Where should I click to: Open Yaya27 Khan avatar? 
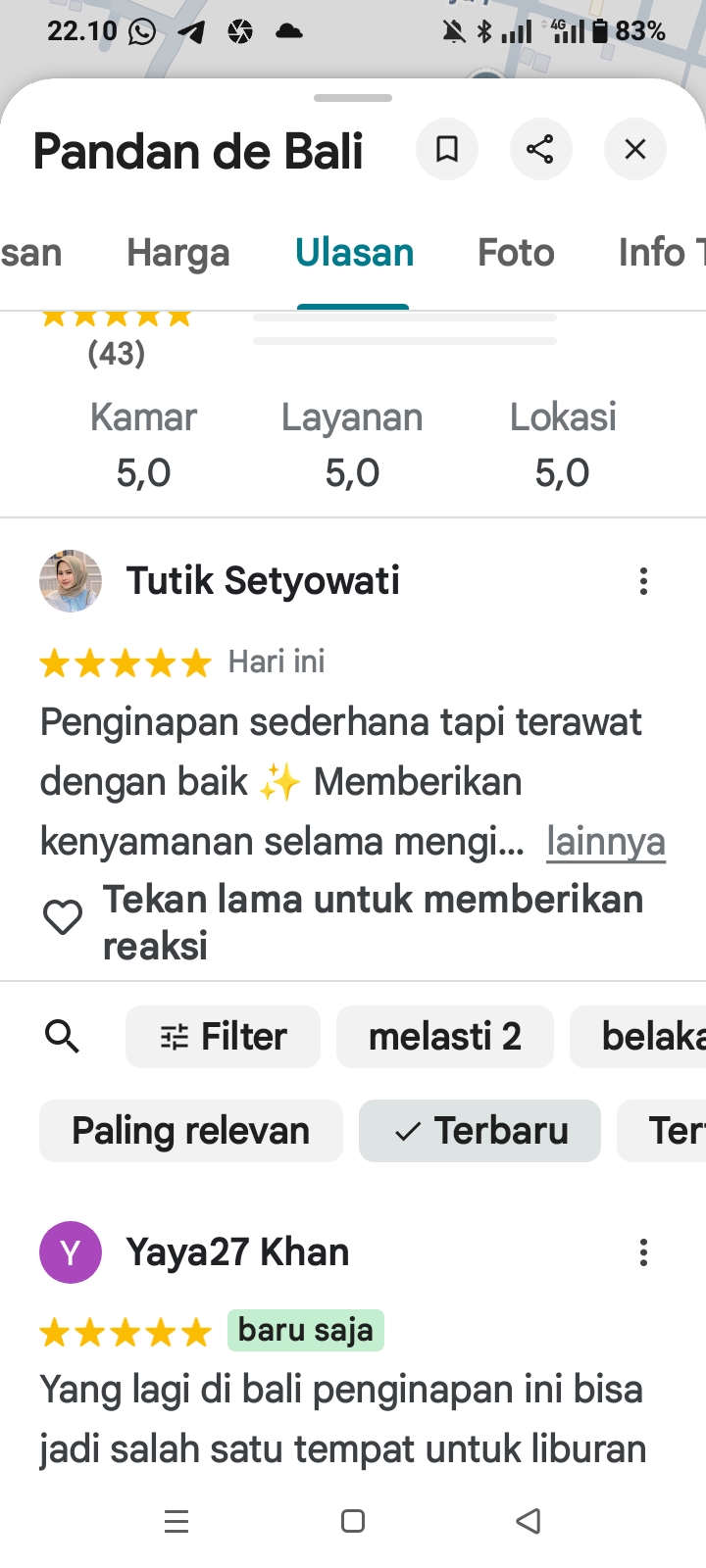click(x=71, y=1252)
